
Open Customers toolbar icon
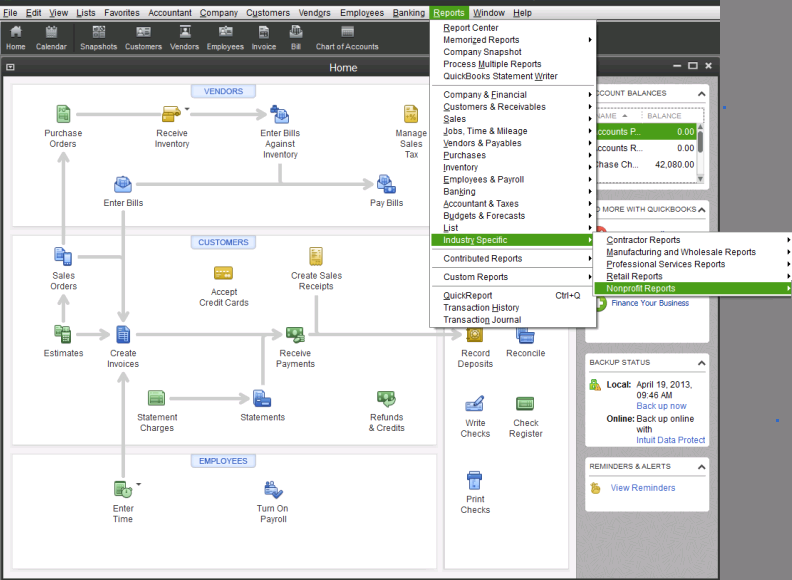[x=143, y=37]
